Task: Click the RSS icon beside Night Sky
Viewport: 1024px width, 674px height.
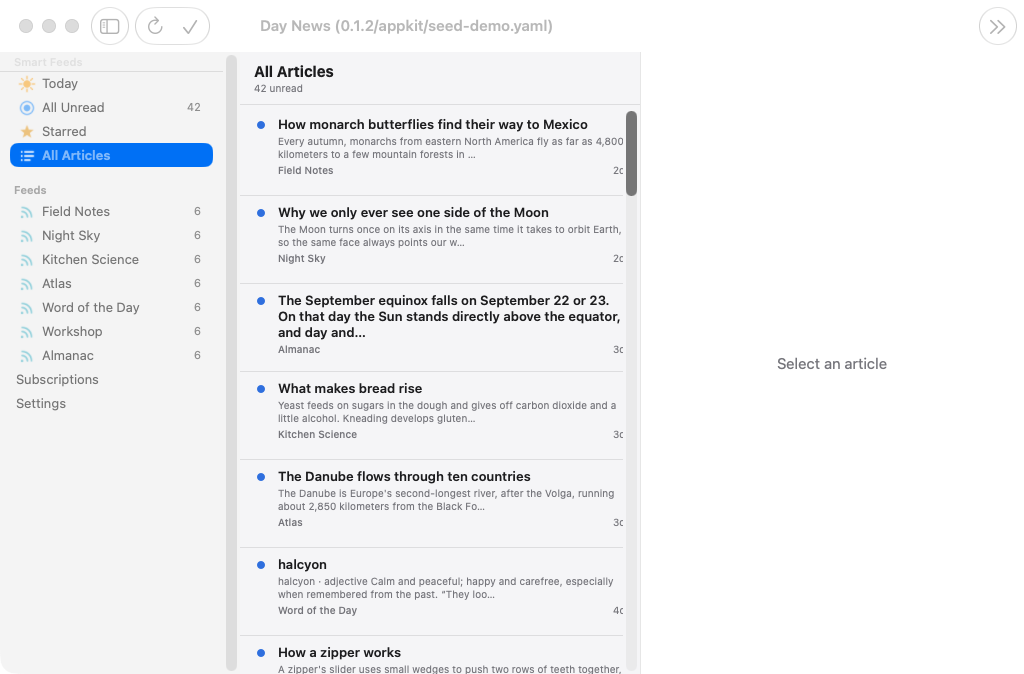Action: click(27, 236)
